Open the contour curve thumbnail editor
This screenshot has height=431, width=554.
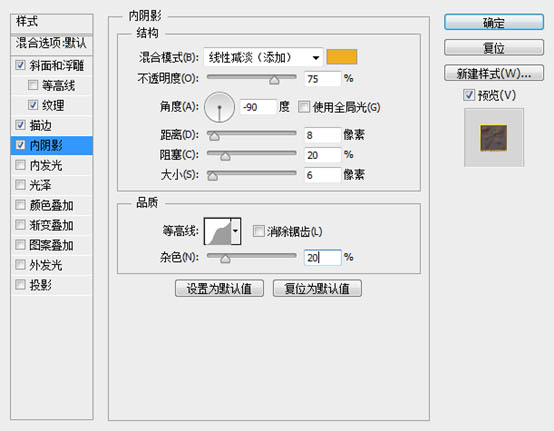(x=218, y=231)
